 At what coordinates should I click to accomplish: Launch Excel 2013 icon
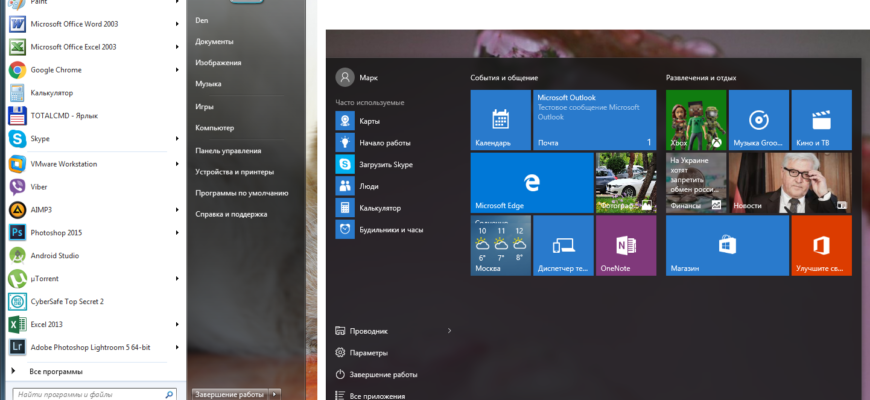(17, 324)
